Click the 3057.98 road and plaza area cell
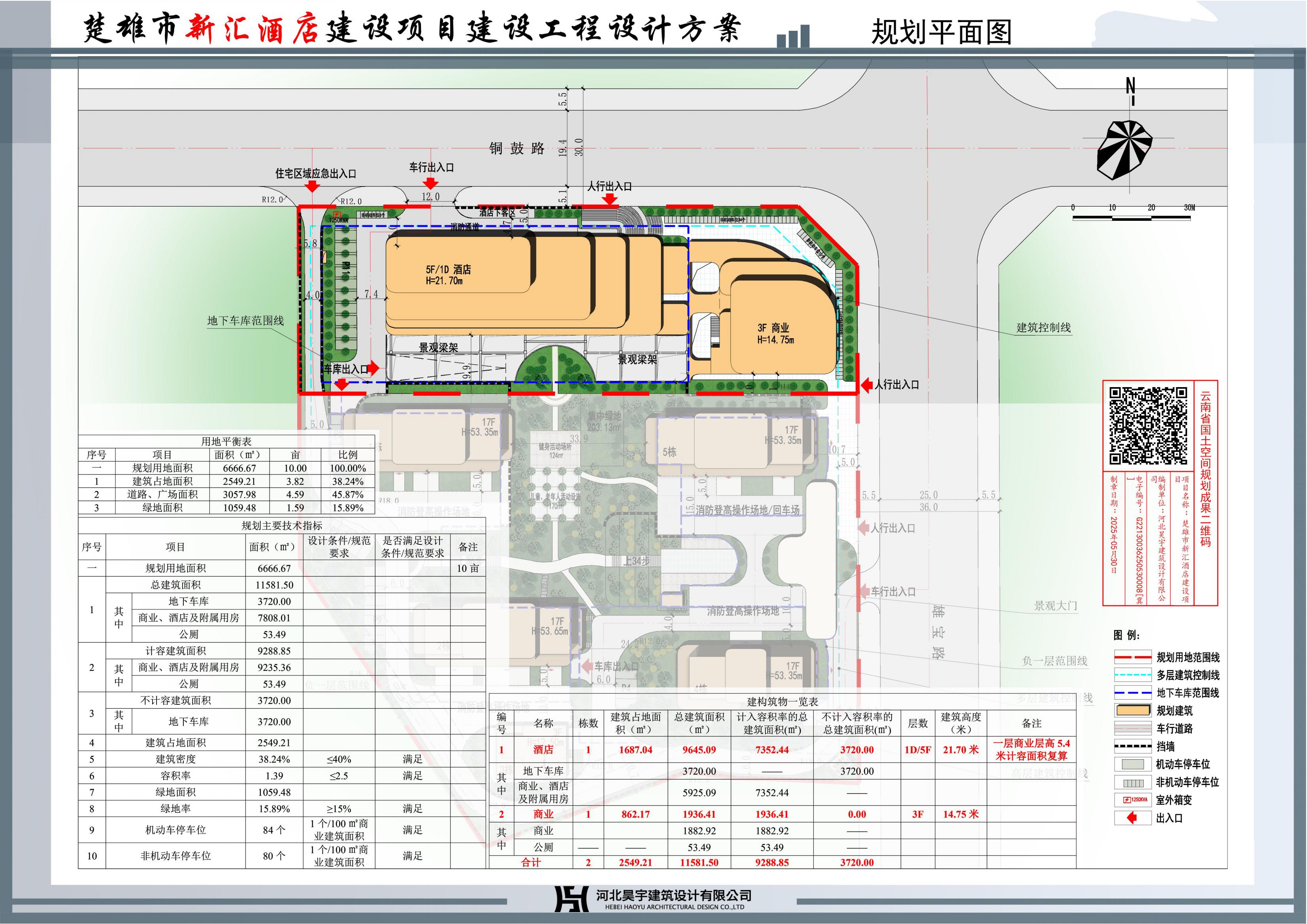Screen dimensions: 1307x924 pyautogui.click(x=240, y=495)
